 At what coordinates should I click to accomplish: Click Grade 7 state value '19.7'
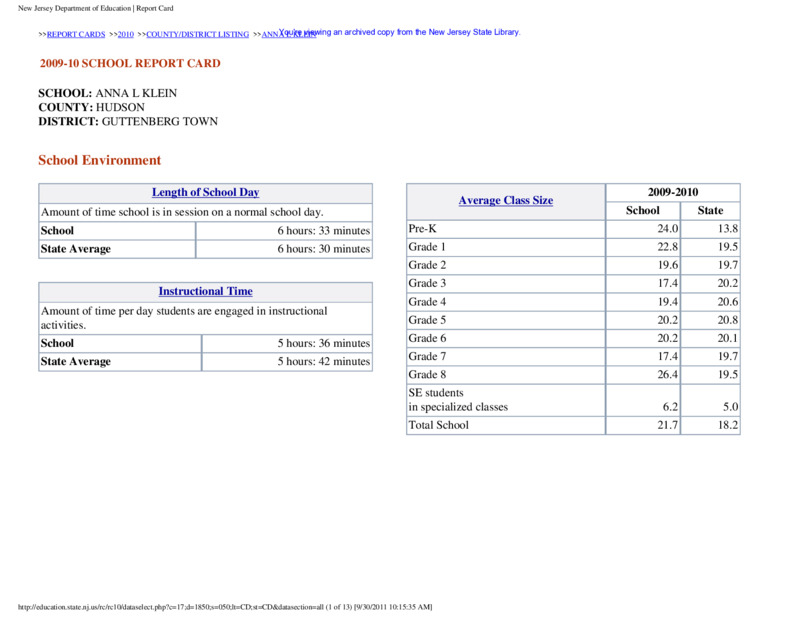[728, 357]
